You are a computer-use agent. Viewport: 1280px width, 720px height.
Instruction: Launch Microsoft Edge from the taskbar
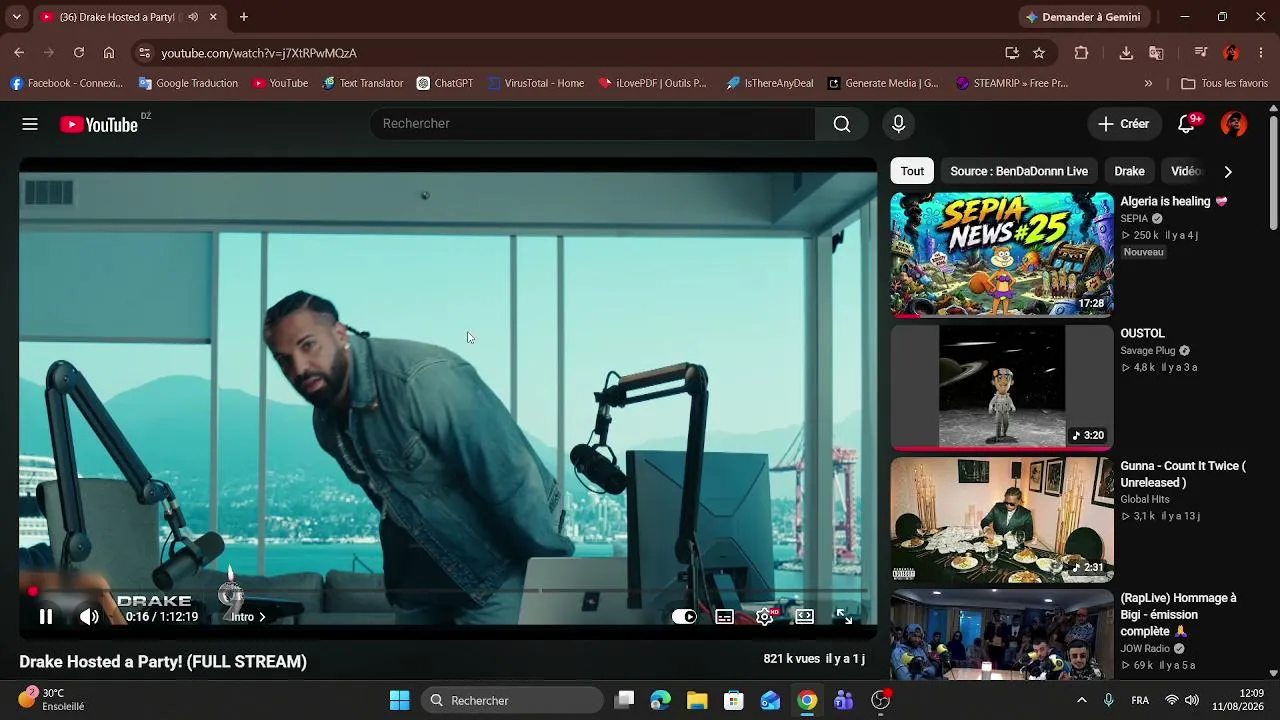[660, 700]
